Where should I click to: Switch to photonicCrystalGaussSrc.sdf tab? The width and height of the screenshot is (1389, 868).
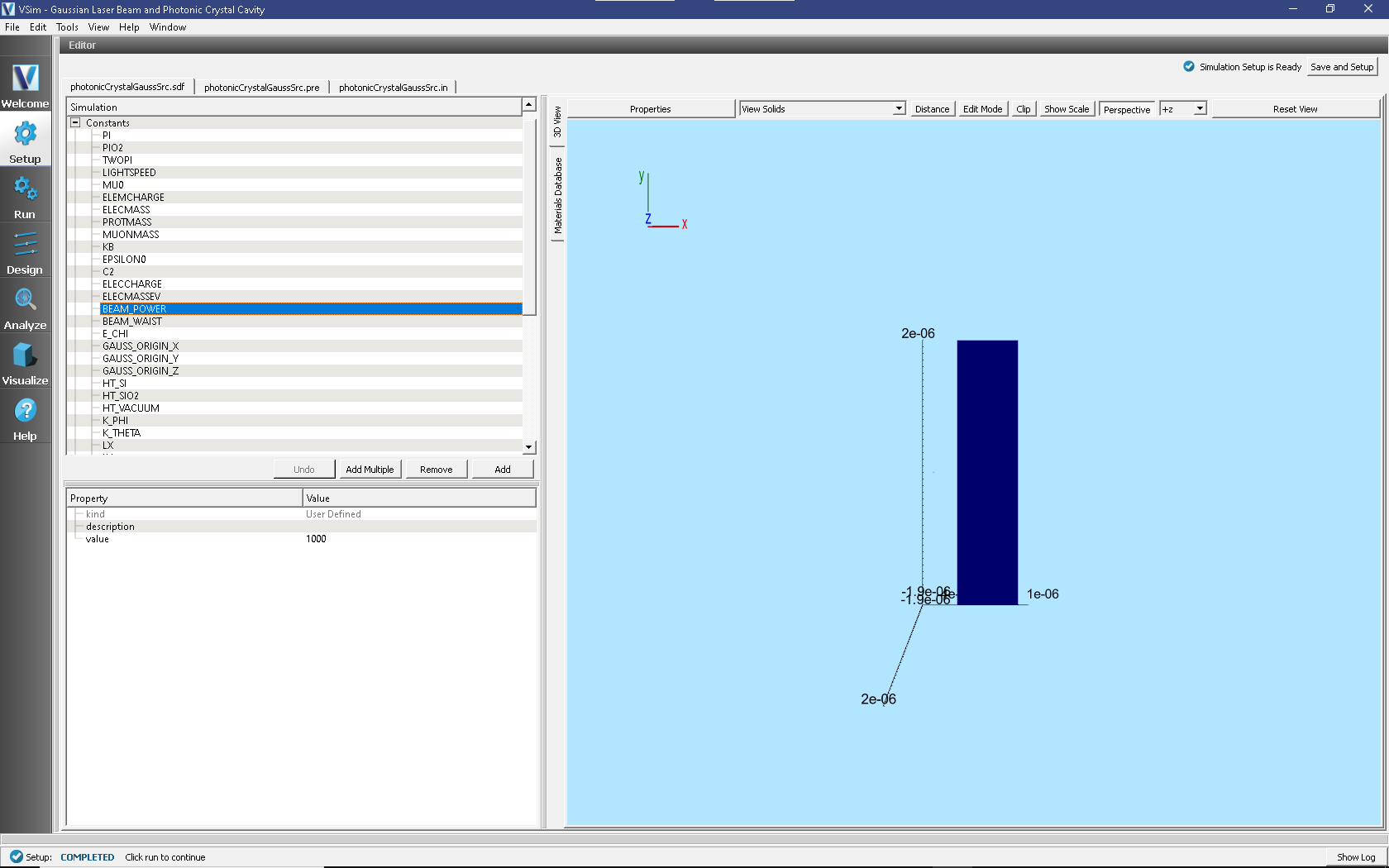pos(127,87)
